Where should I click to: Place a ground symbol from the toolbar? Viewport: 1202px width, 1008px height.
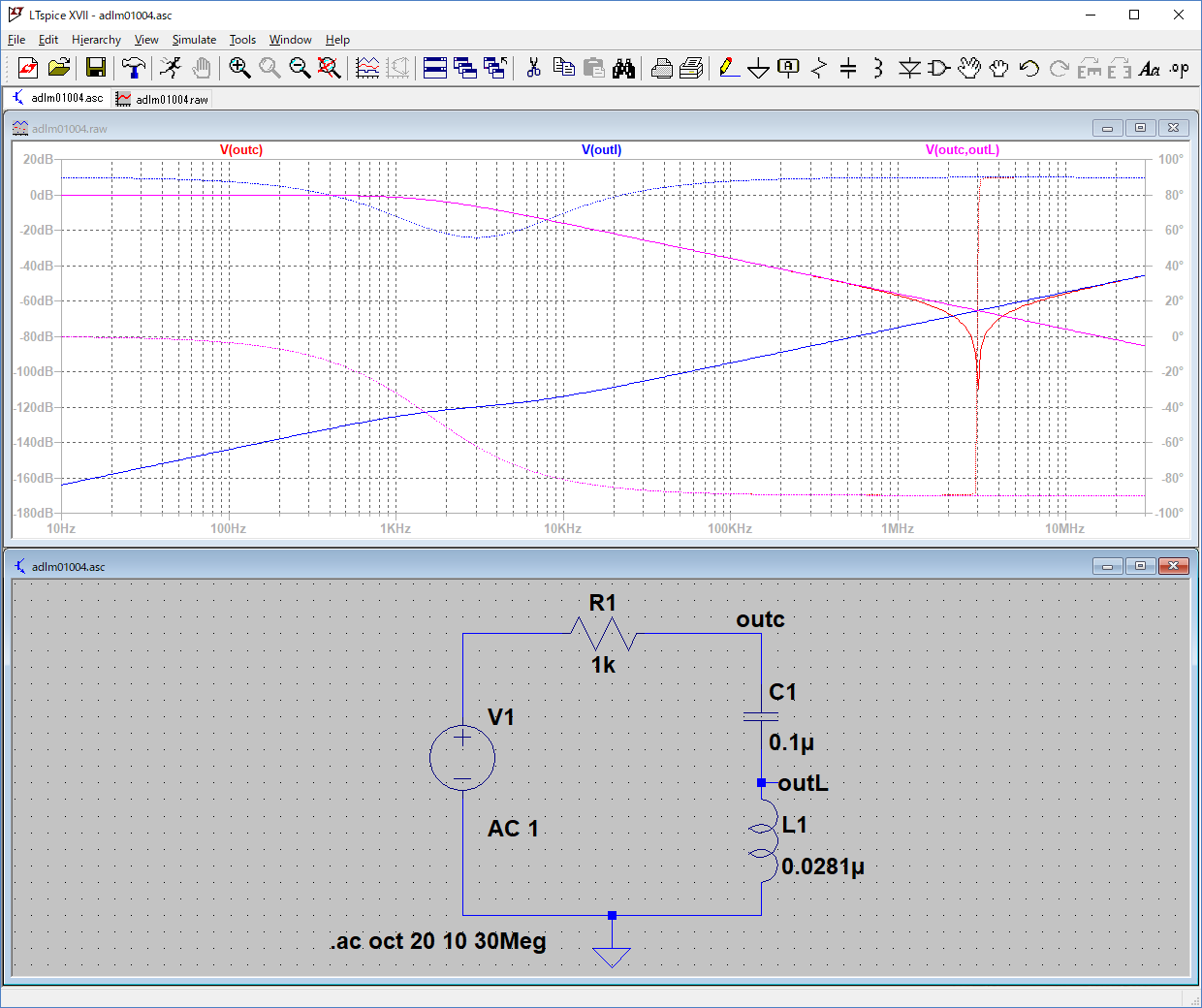pos(759,68)
